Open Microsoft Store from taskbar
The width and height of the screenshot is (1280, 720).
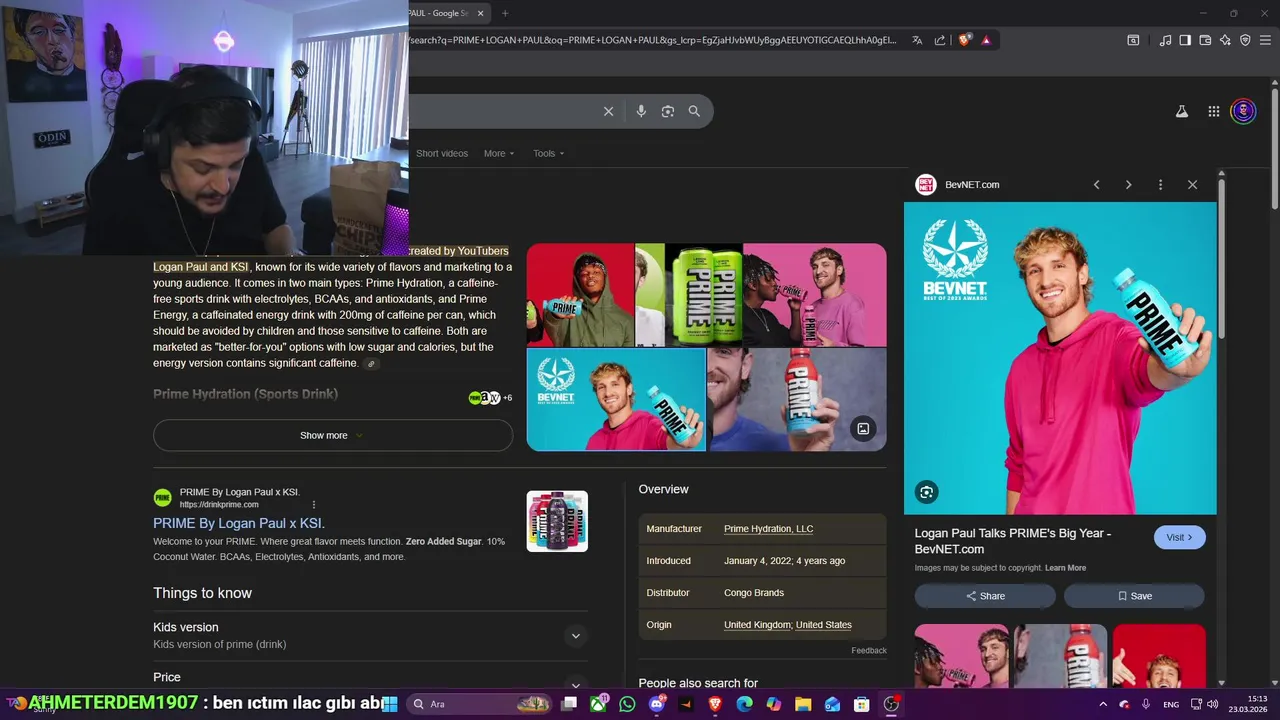[x=861, y=704]
